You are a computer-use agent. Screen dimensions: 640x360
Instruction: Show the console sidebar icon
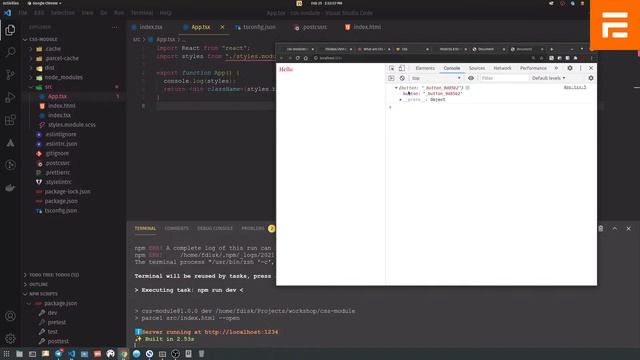[x=391, y=78]
